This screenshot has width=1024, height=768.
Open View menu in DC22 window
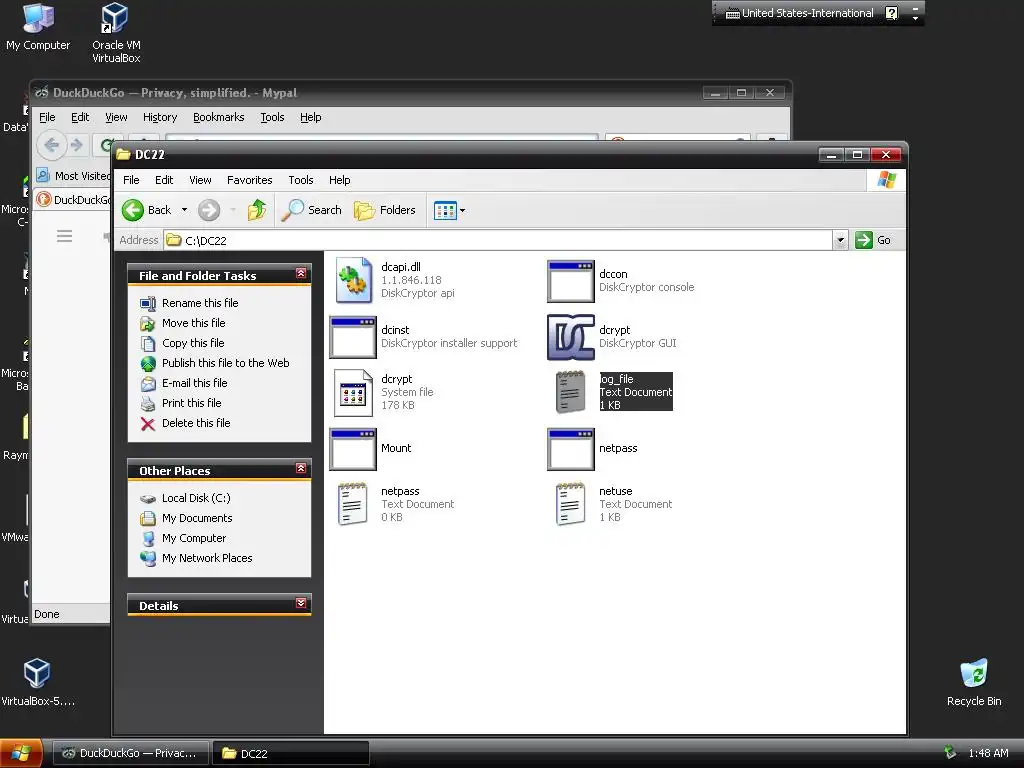(x=200, y=180)
